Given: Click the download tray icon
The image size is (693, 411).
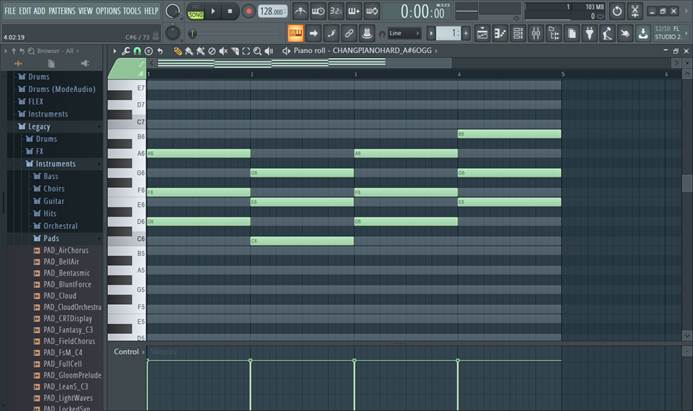Looking at the screenshot, I should pos(643,33).
